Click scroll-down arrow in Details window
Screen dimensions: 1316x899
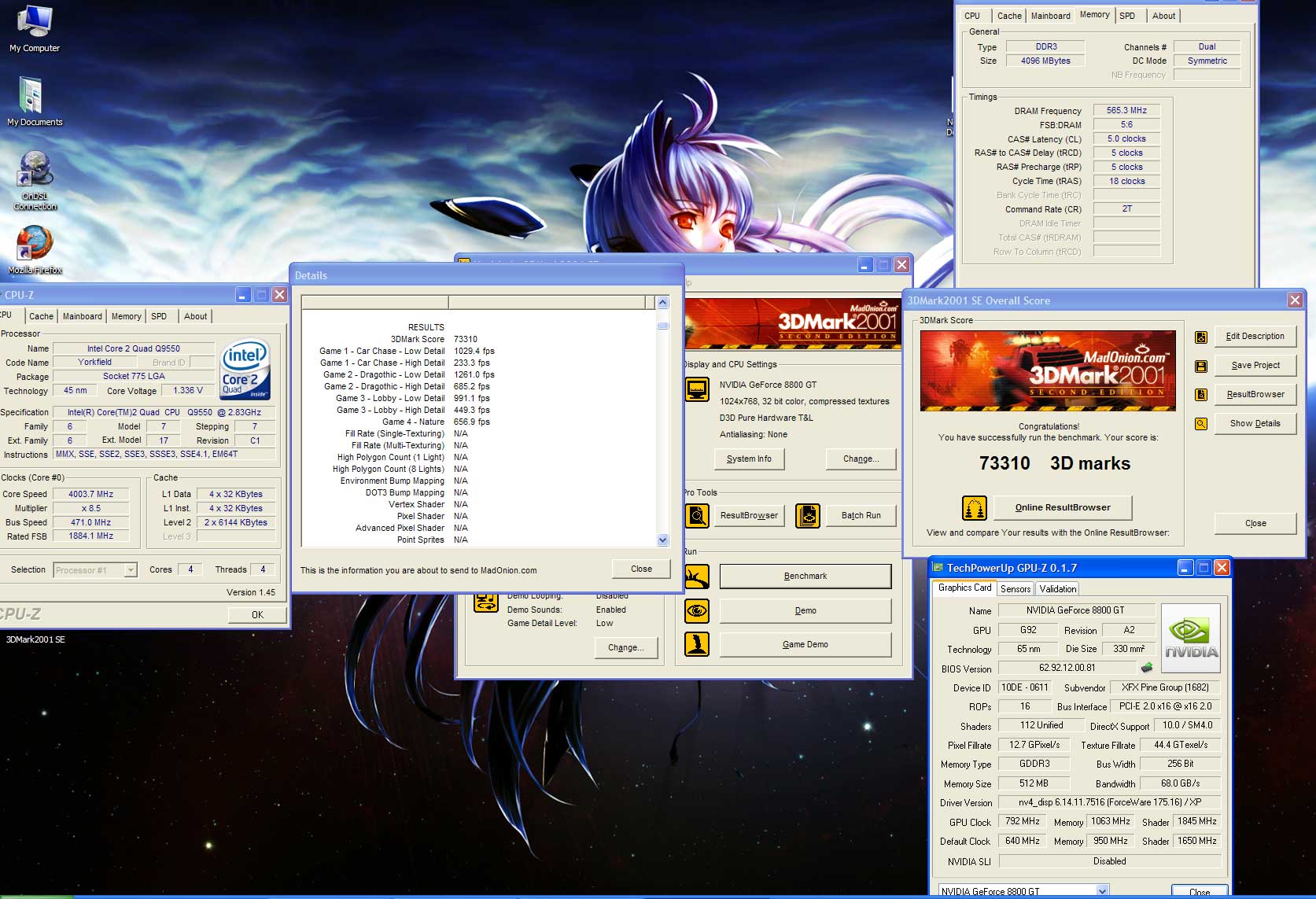[662, 540]
